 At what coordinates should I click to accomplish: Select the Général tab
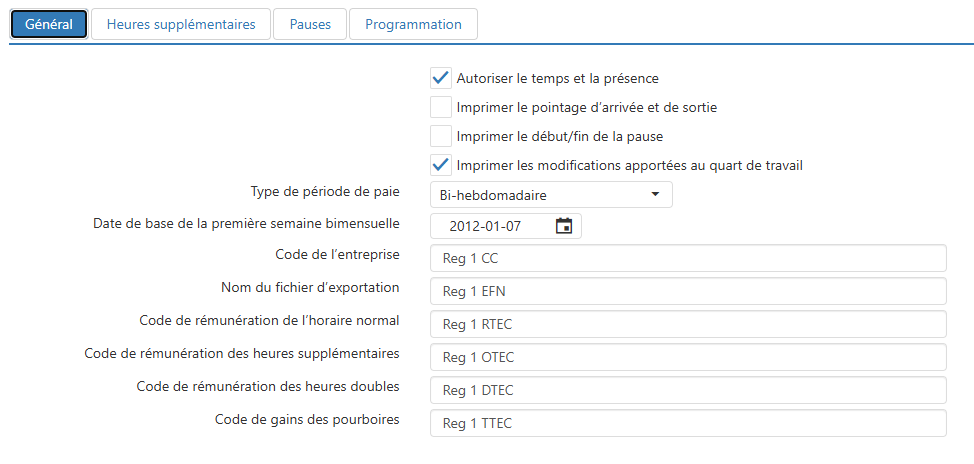(x=49, y=24)
